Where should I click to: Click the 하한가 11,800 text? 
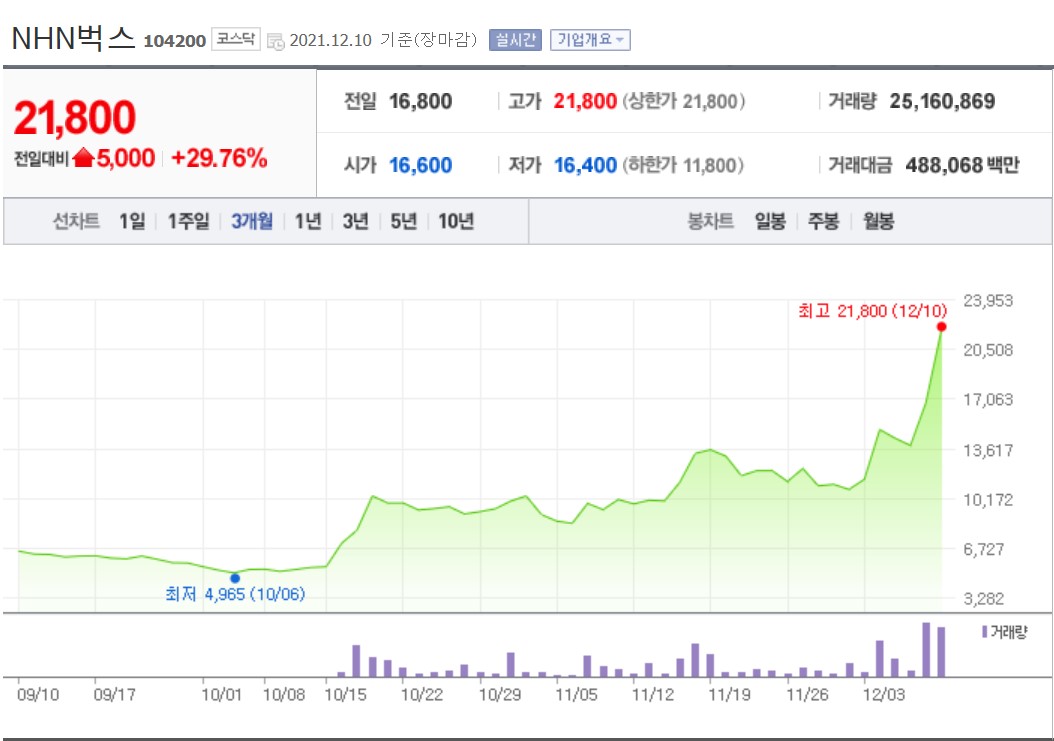tap(684, 165)
